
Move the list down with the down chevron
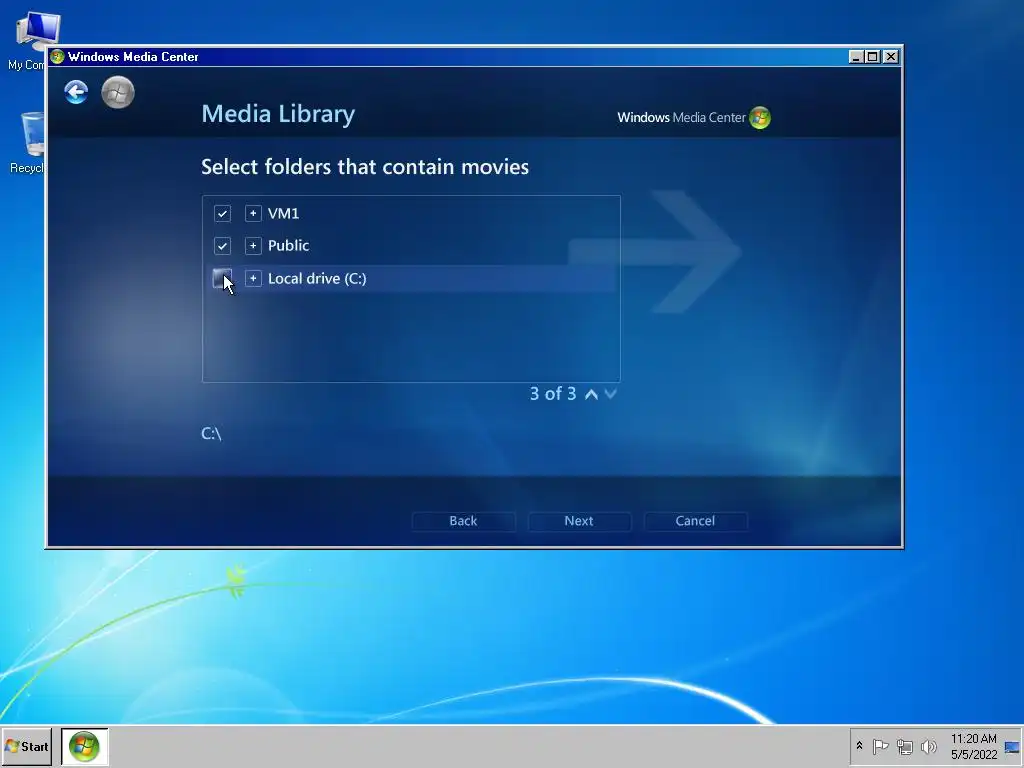coord(611,394)
